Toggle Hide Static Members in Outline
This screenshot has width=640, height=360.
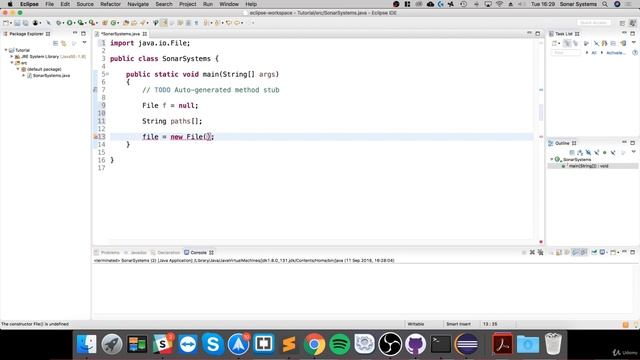pos(596,153)
